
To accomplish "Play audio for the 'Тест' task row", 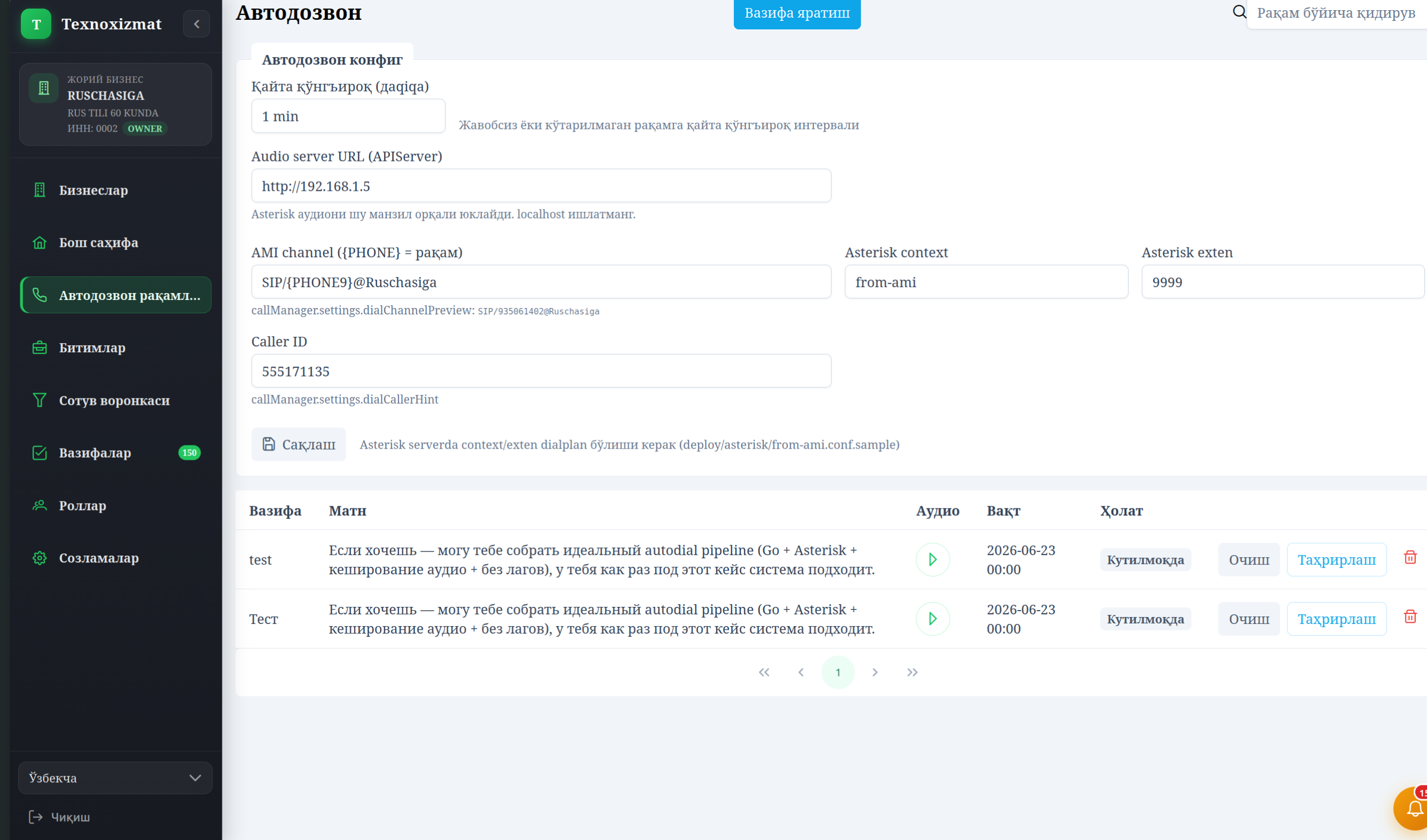I will (x=932, y=619).
